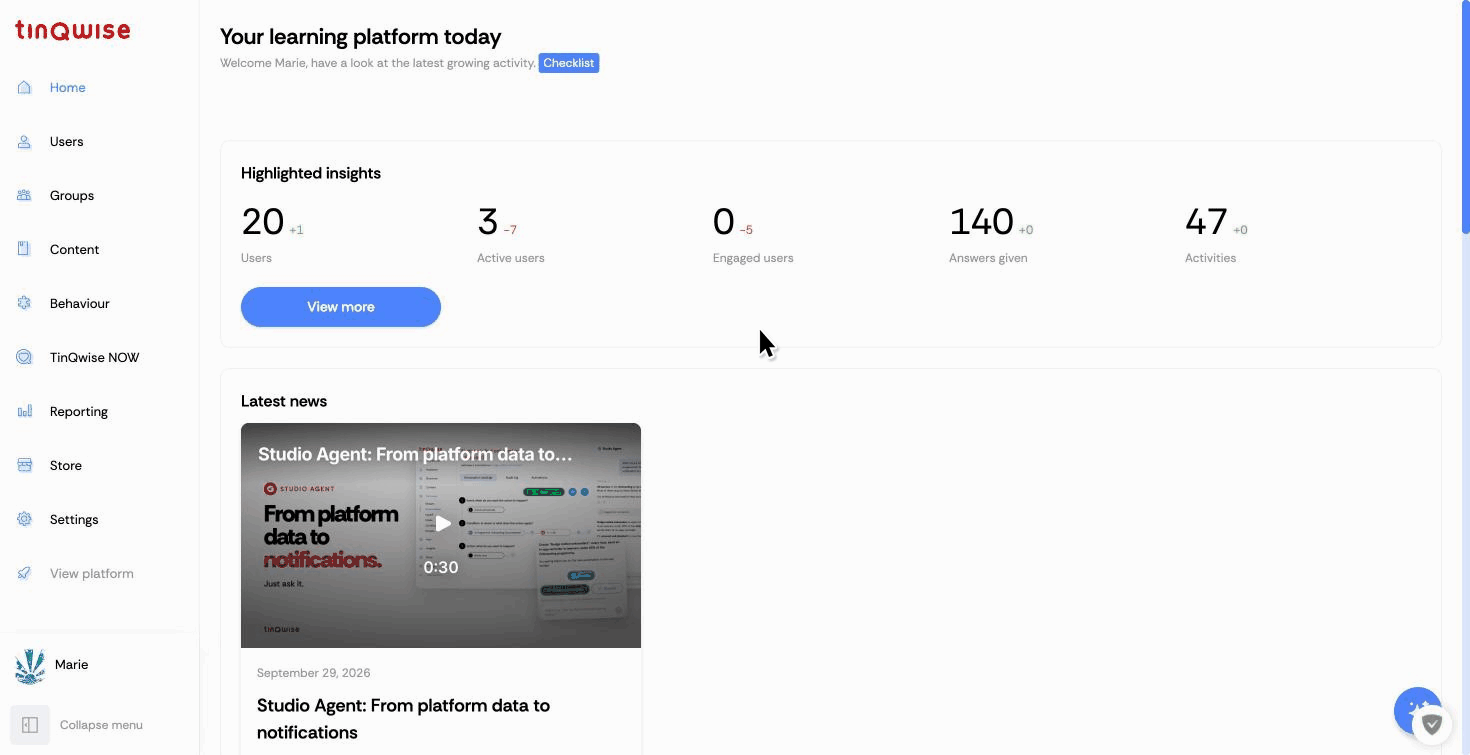
Task: Click the 47 Activities figure
Action: [x=1206, y=222]
